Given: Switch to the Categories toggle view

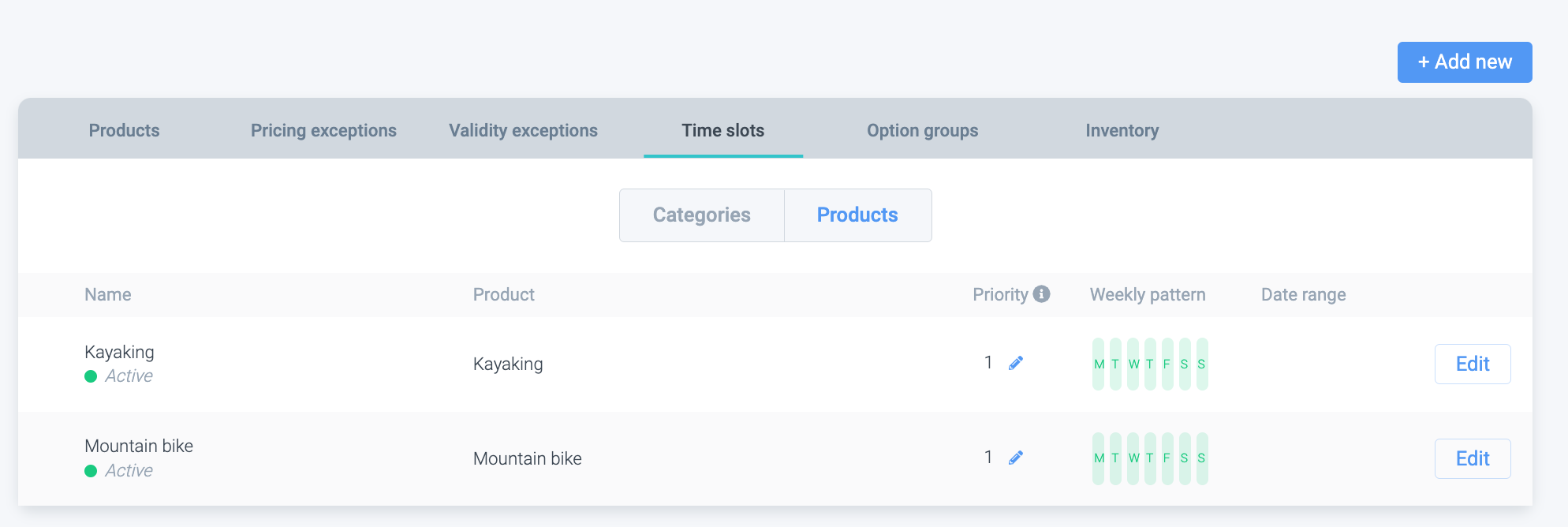Looking at the screenshot, I should point(701,215).
